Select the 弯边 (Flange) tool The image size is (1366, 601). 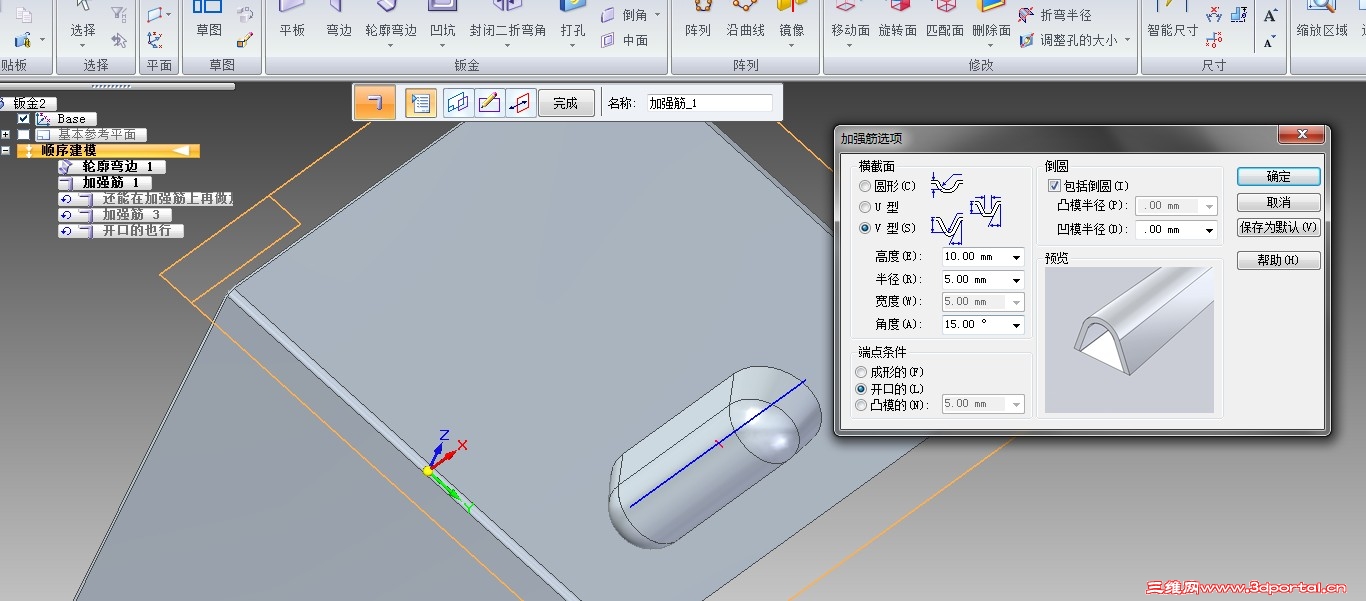coord(339,20)
